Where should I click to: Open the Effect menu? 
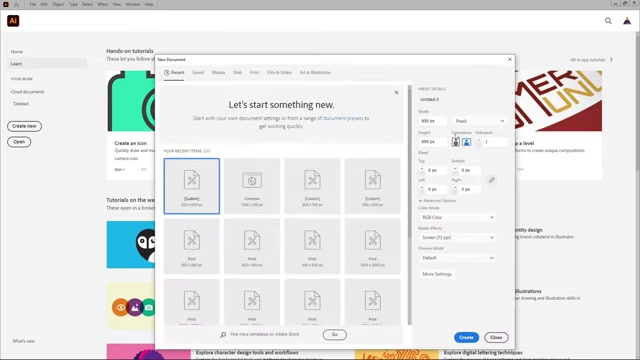(102, 4)
